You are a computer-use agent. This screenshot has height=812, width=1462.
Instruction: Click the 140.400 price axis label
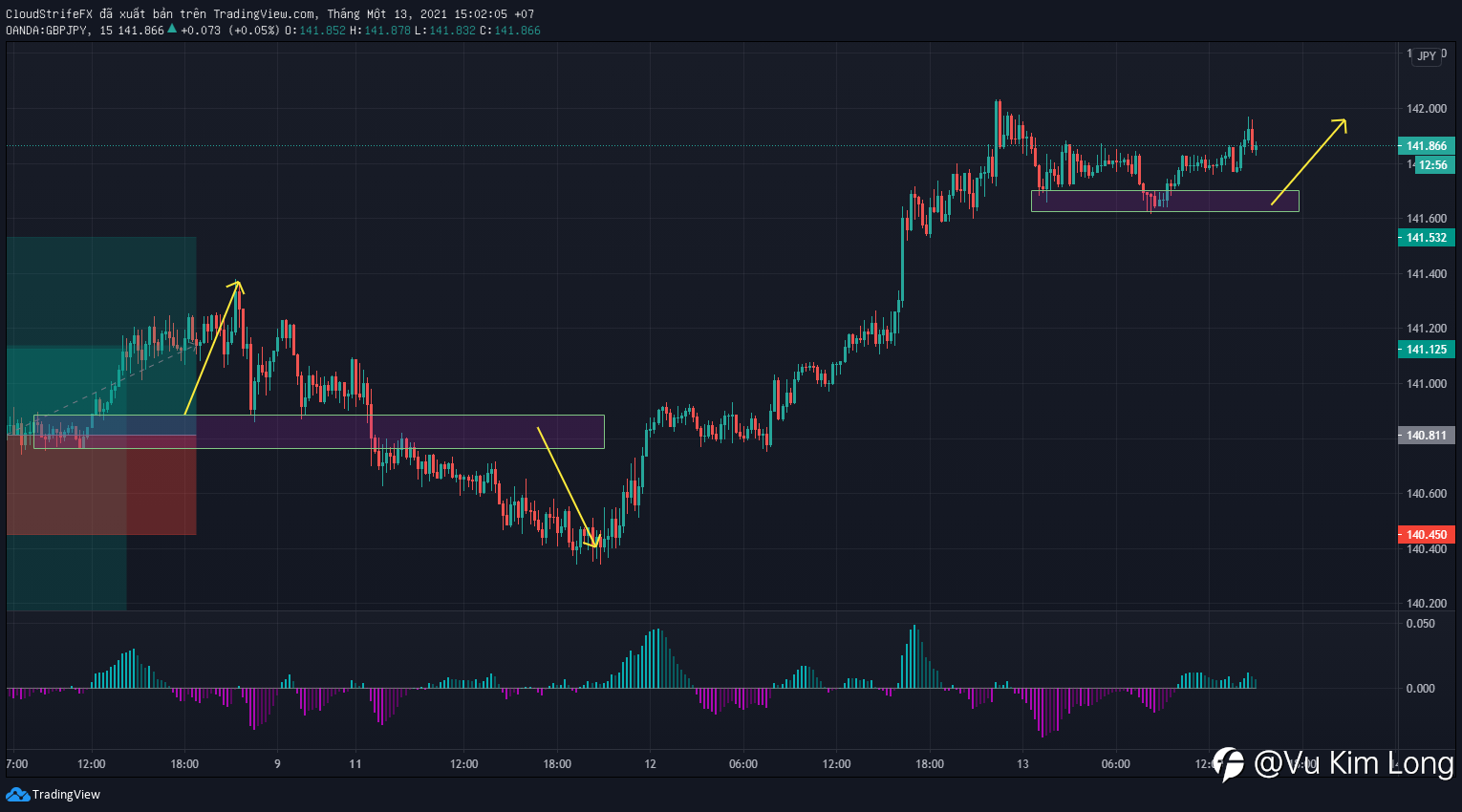coord(1427,549)
